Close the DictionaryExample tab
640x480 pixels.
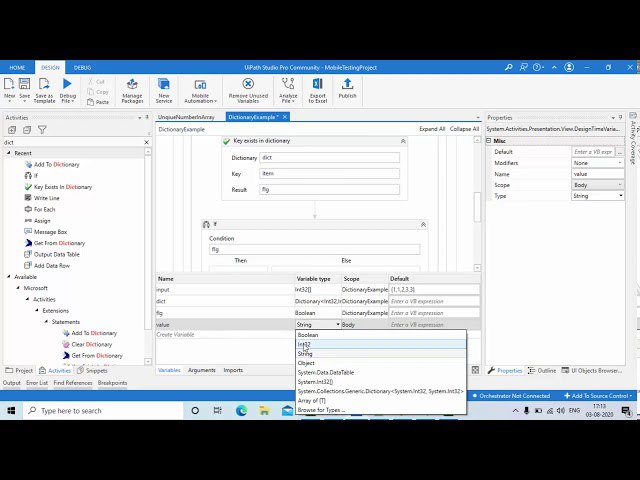tap(285, 117)
